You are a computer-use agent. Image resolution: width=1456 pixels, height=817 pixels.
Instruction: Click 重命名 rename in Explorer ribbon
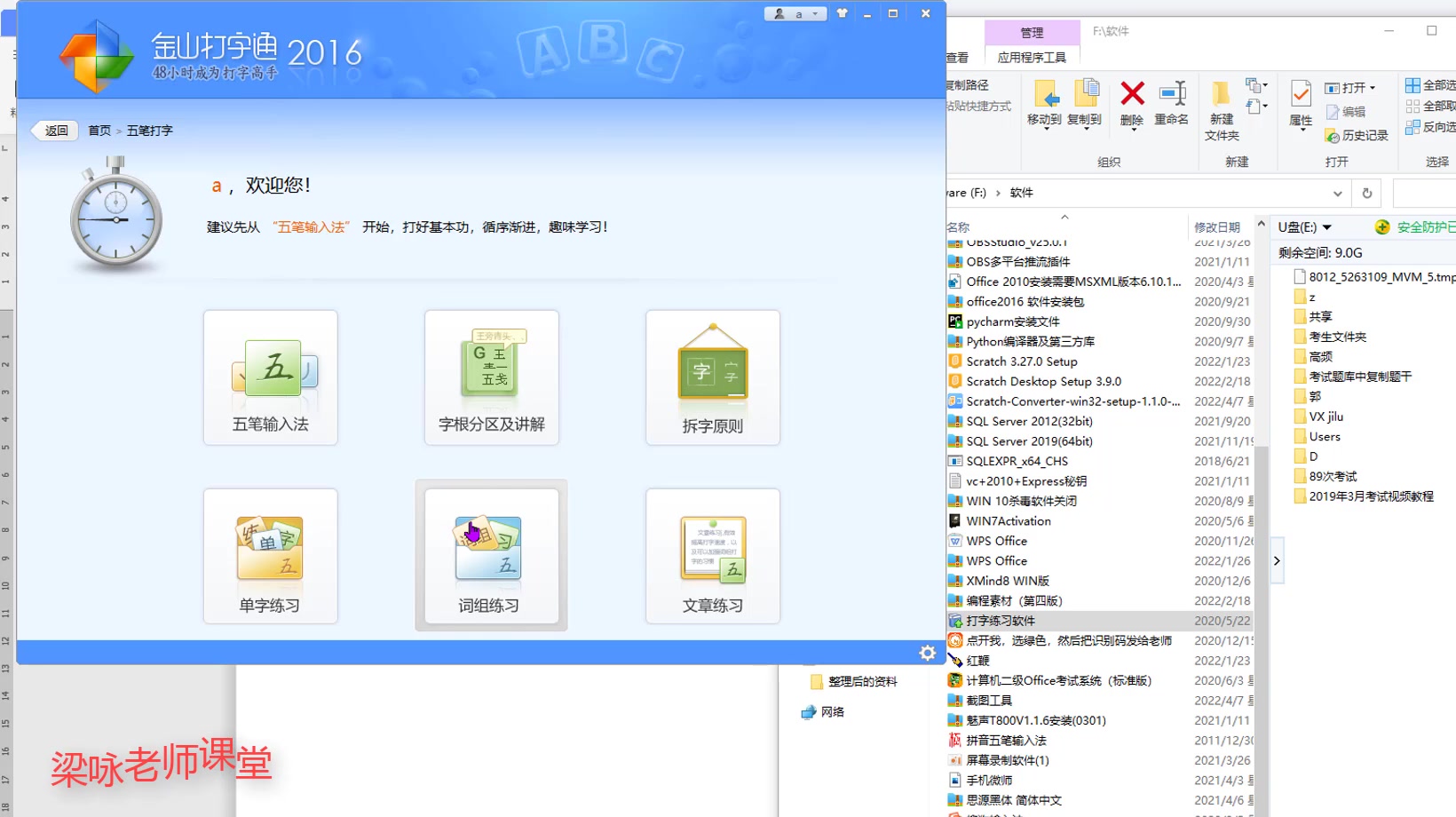coord(1172,103)
